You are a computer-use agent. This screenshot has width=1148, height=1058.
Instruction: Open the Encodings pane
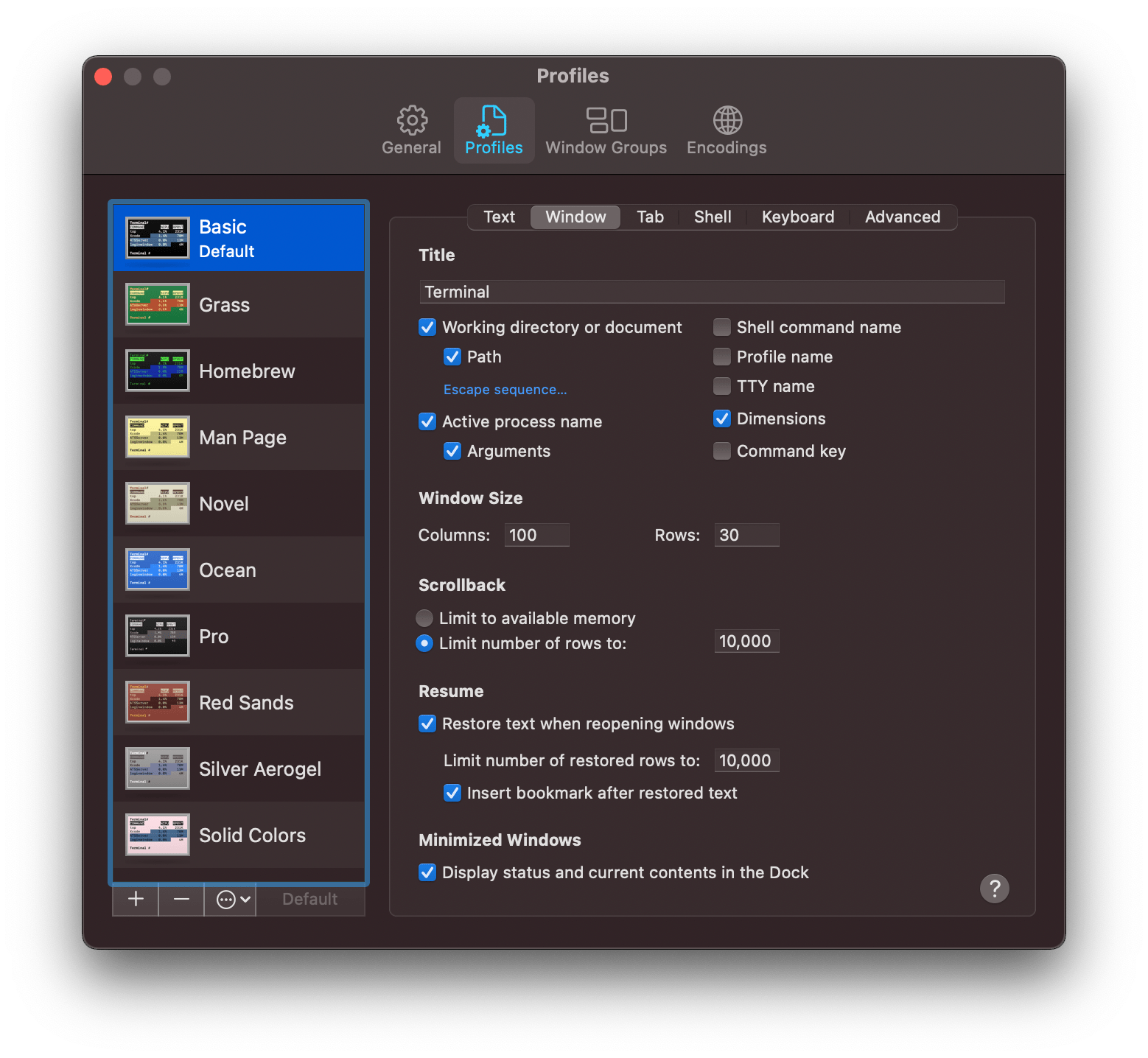(x=726, y=130)
